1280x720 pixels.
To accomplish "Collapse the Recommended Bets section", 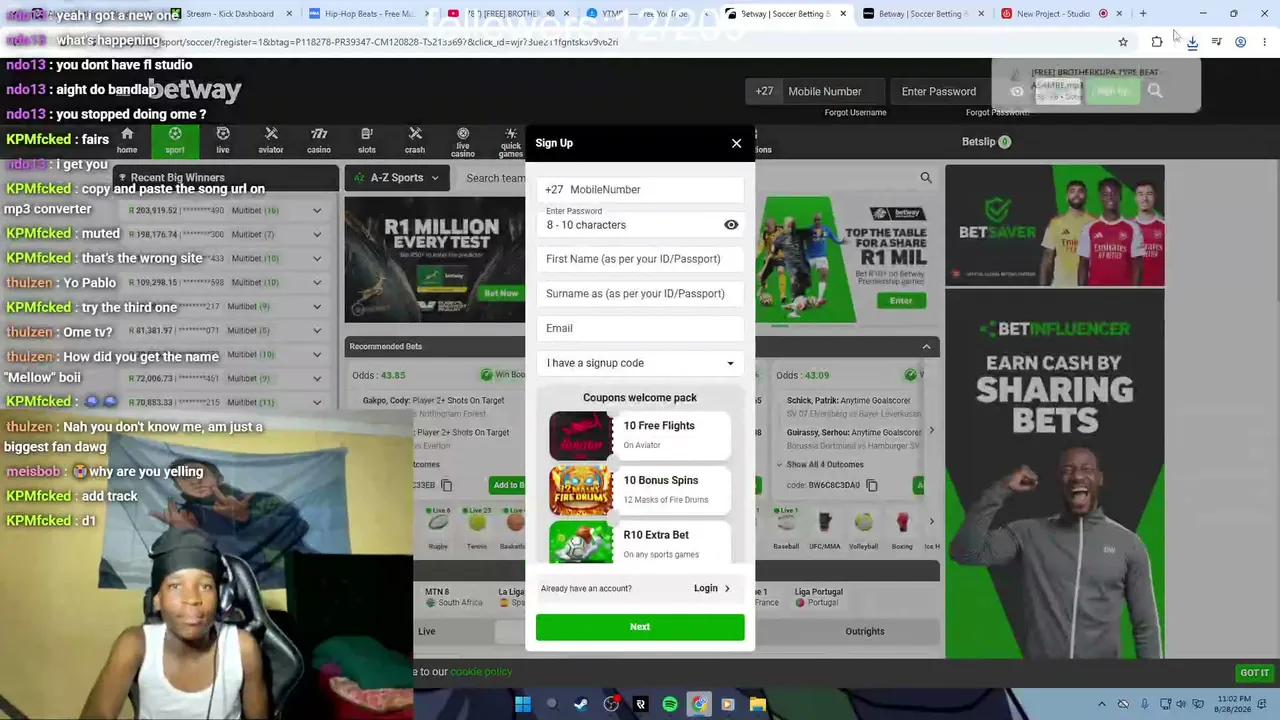I will pyautogui.click(x=926, y=347).
